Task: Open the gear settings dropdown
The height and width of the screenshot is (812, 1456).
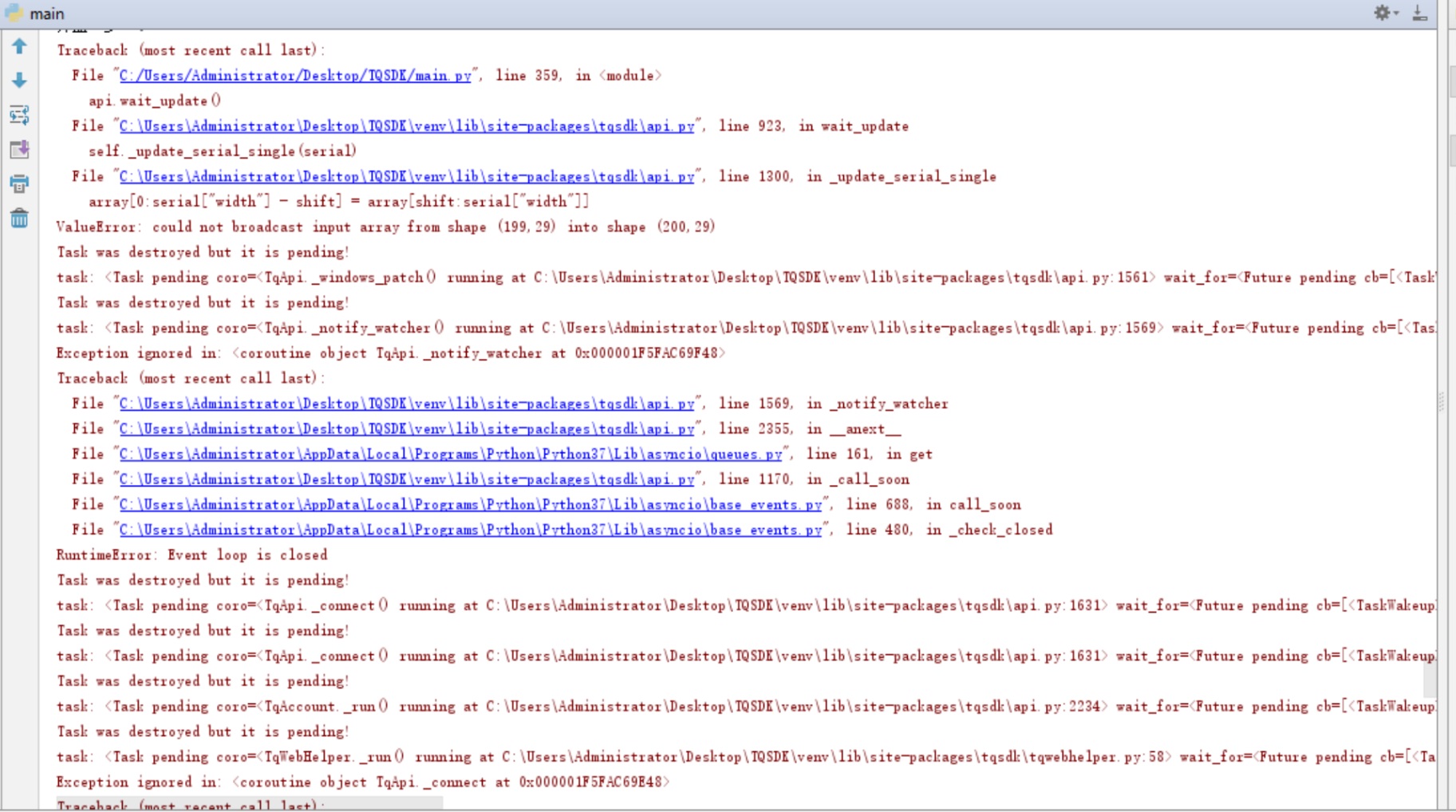Action: (x=1385, y=13)
